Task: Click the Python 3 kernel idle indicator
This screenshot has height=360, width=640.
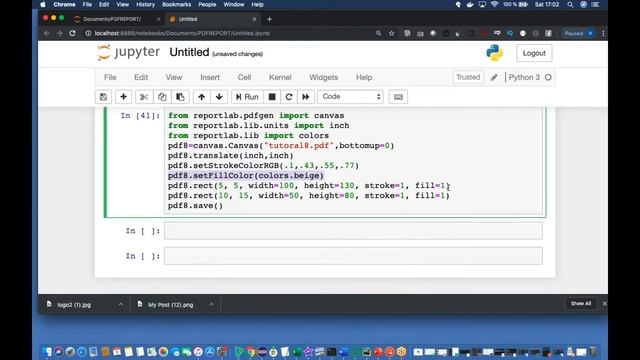Action: point(548,77)
